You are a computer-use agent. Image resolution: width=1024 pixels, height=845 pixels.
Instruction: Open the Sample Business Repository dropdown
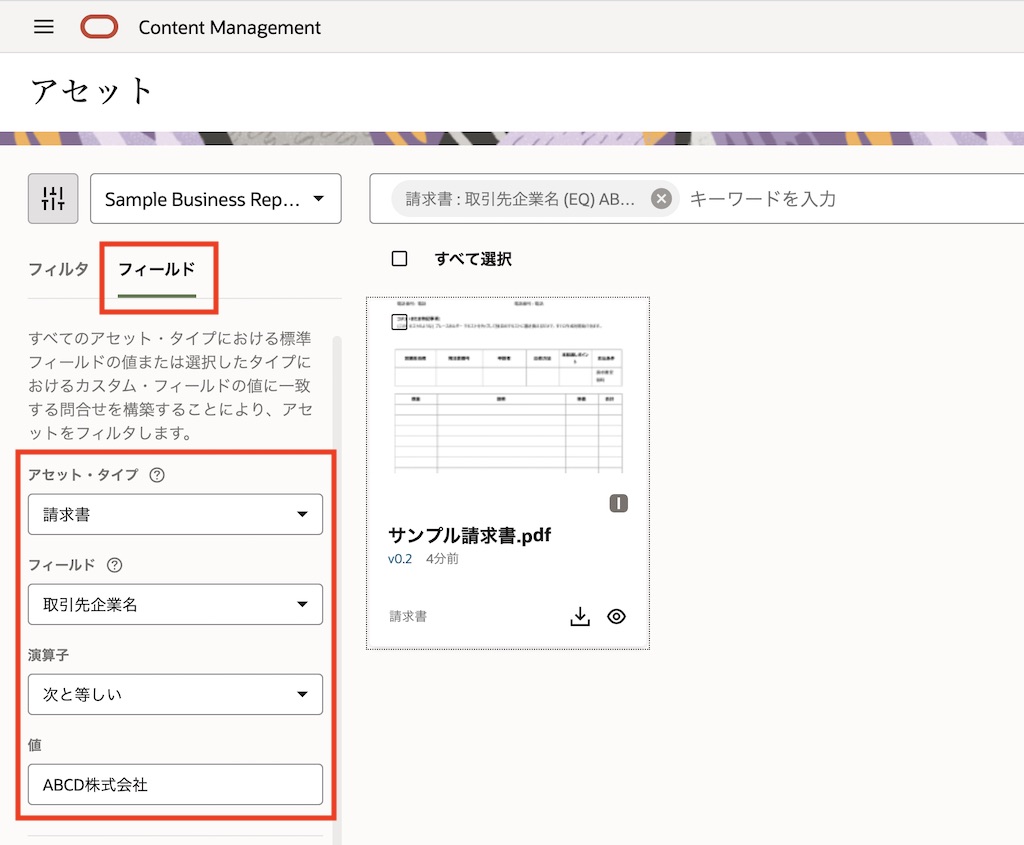tap(215, 199)
